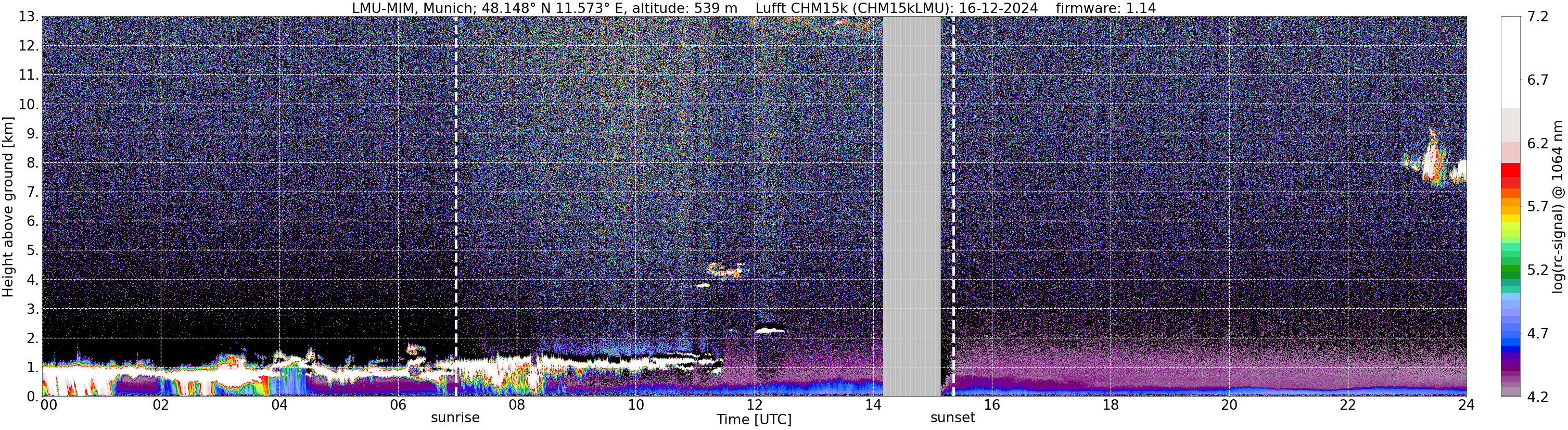Click the time axis tick '02'

point(160,405)
